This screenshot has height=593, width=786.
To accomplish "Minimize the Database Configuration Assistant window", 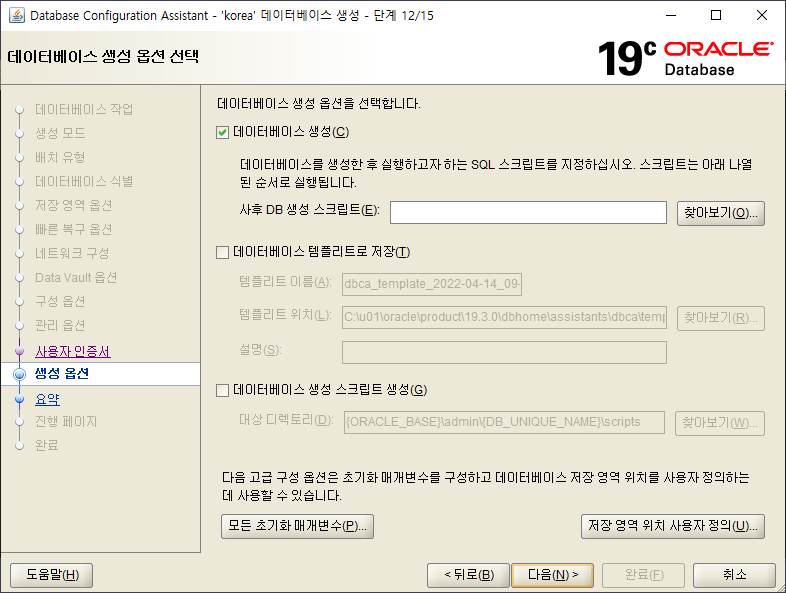I will 671,16.
